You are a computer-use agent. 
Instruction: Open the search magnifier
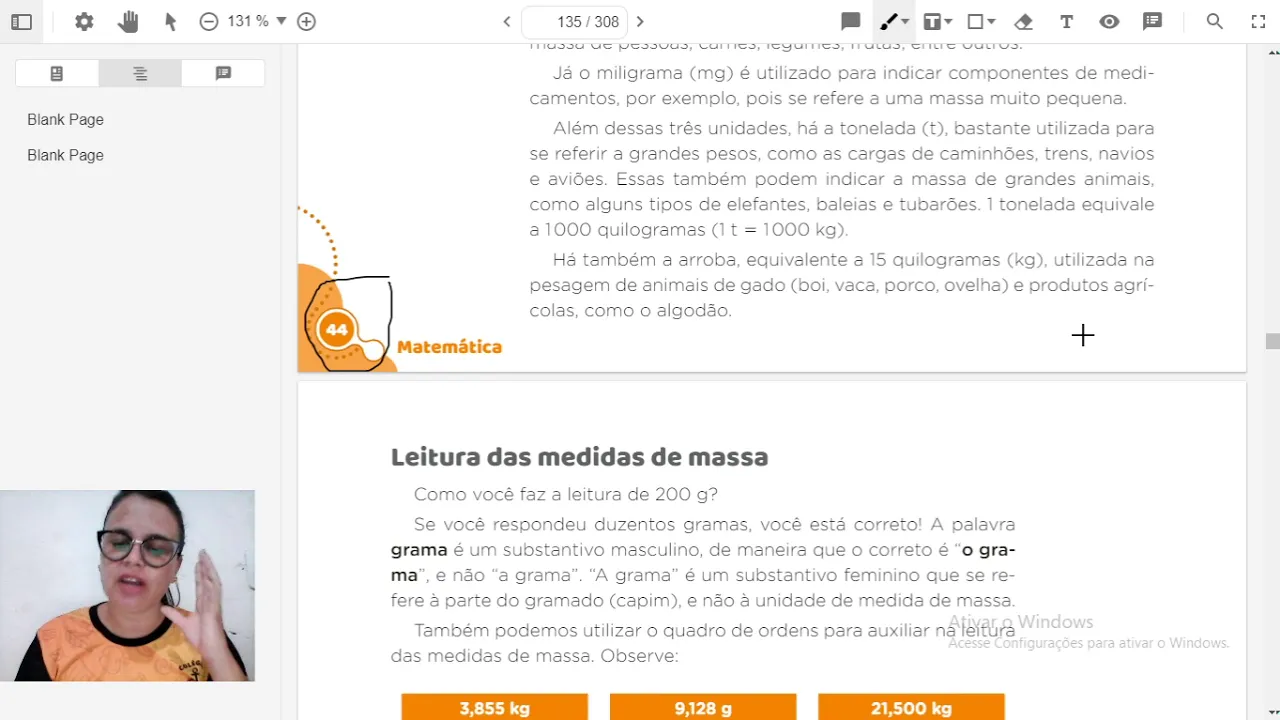(1214, 21)
